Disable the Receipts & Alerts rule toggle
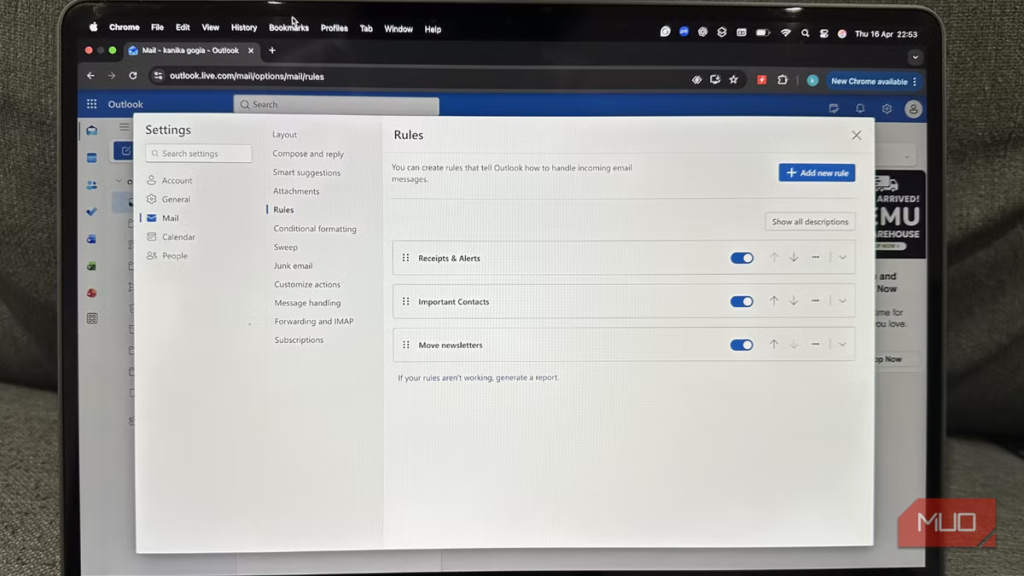The height and width of the screenshot is (576, 1024). [741, 258]
